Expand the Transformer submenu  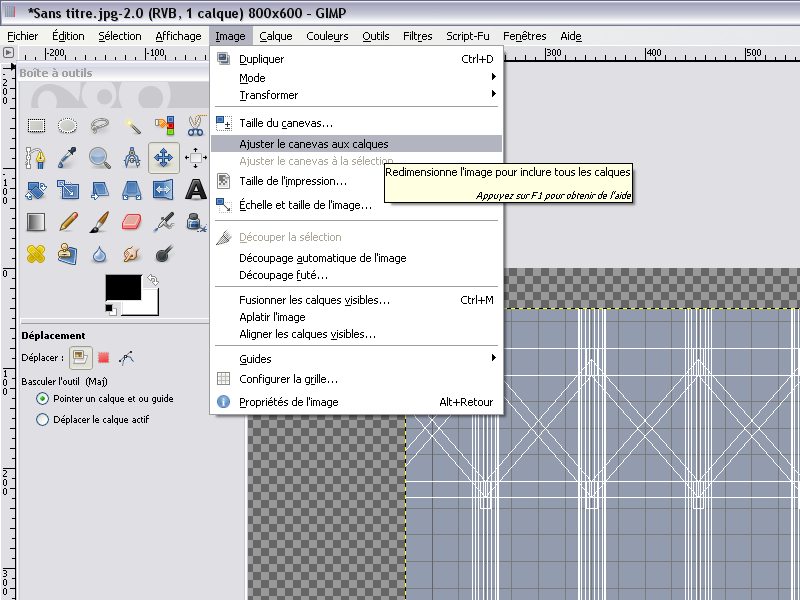(356, 95)
